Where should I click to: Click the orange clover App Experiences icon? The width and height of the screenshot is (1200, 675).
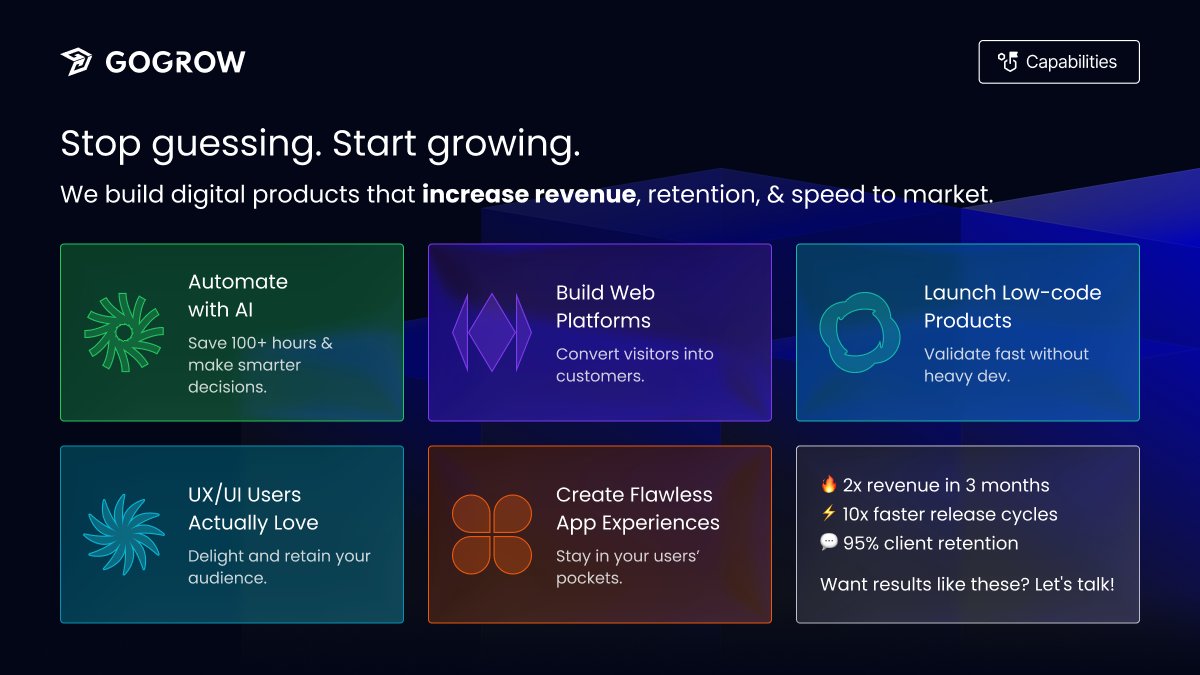pos(491,534)
